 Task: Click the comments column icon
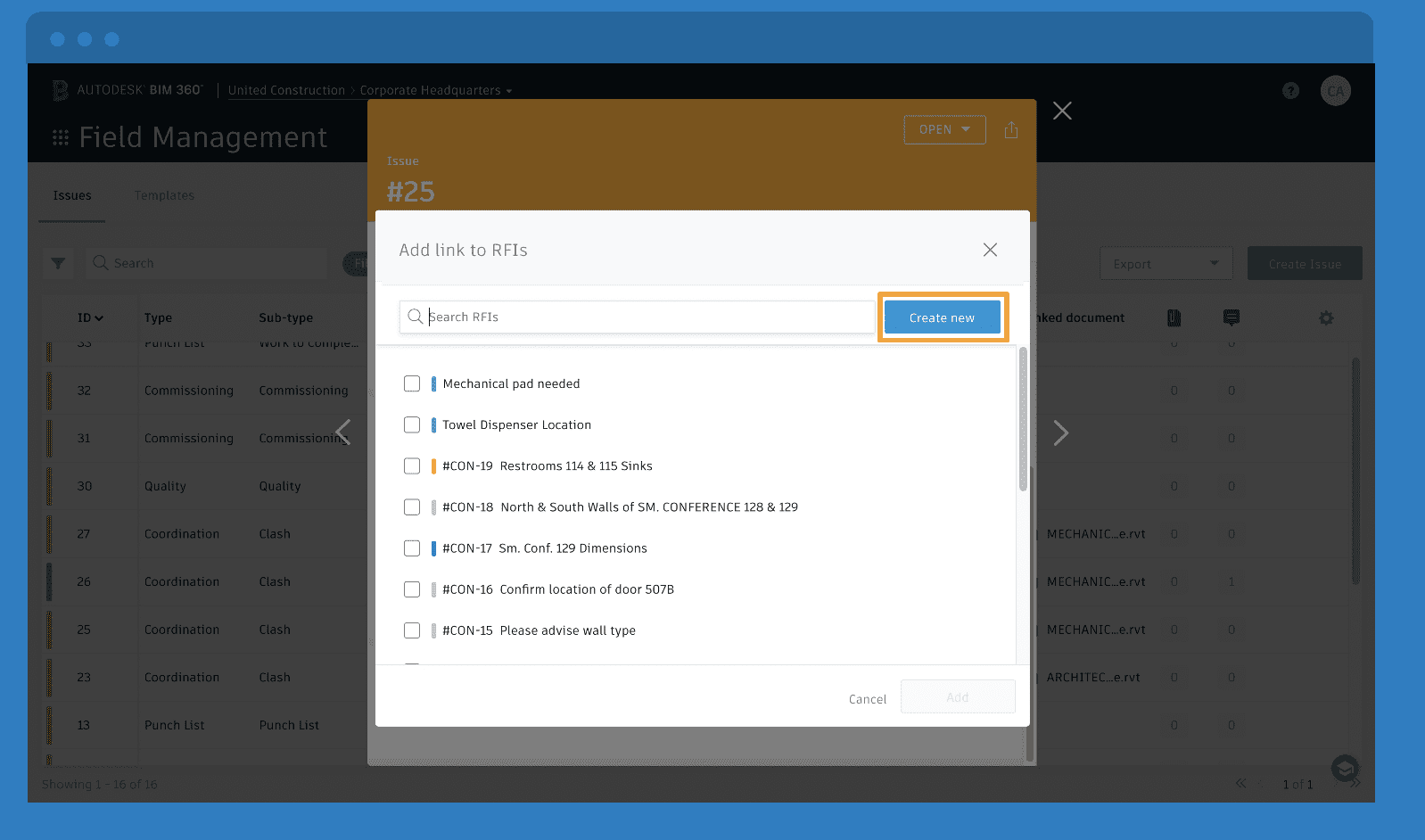[1231, 317]
